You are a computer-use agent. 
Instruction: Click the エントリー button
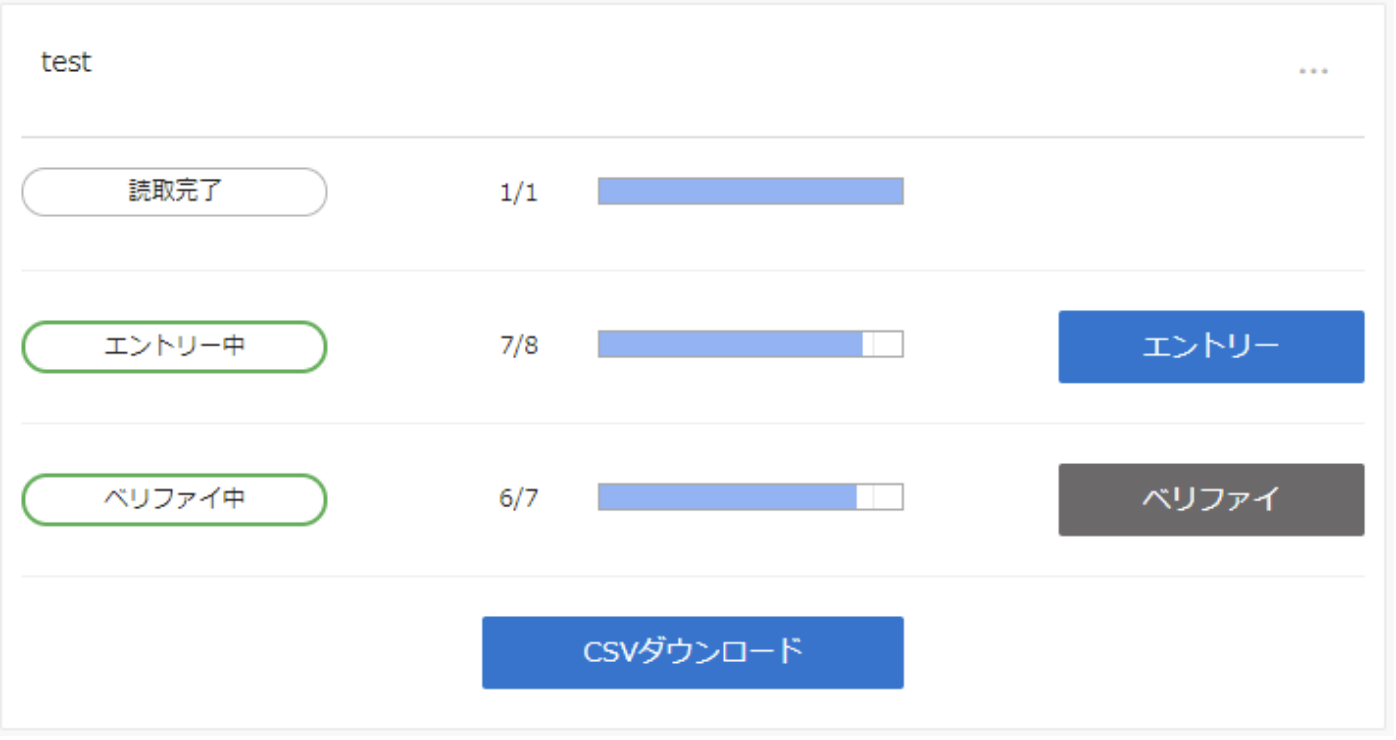[x=1211, y=347]
